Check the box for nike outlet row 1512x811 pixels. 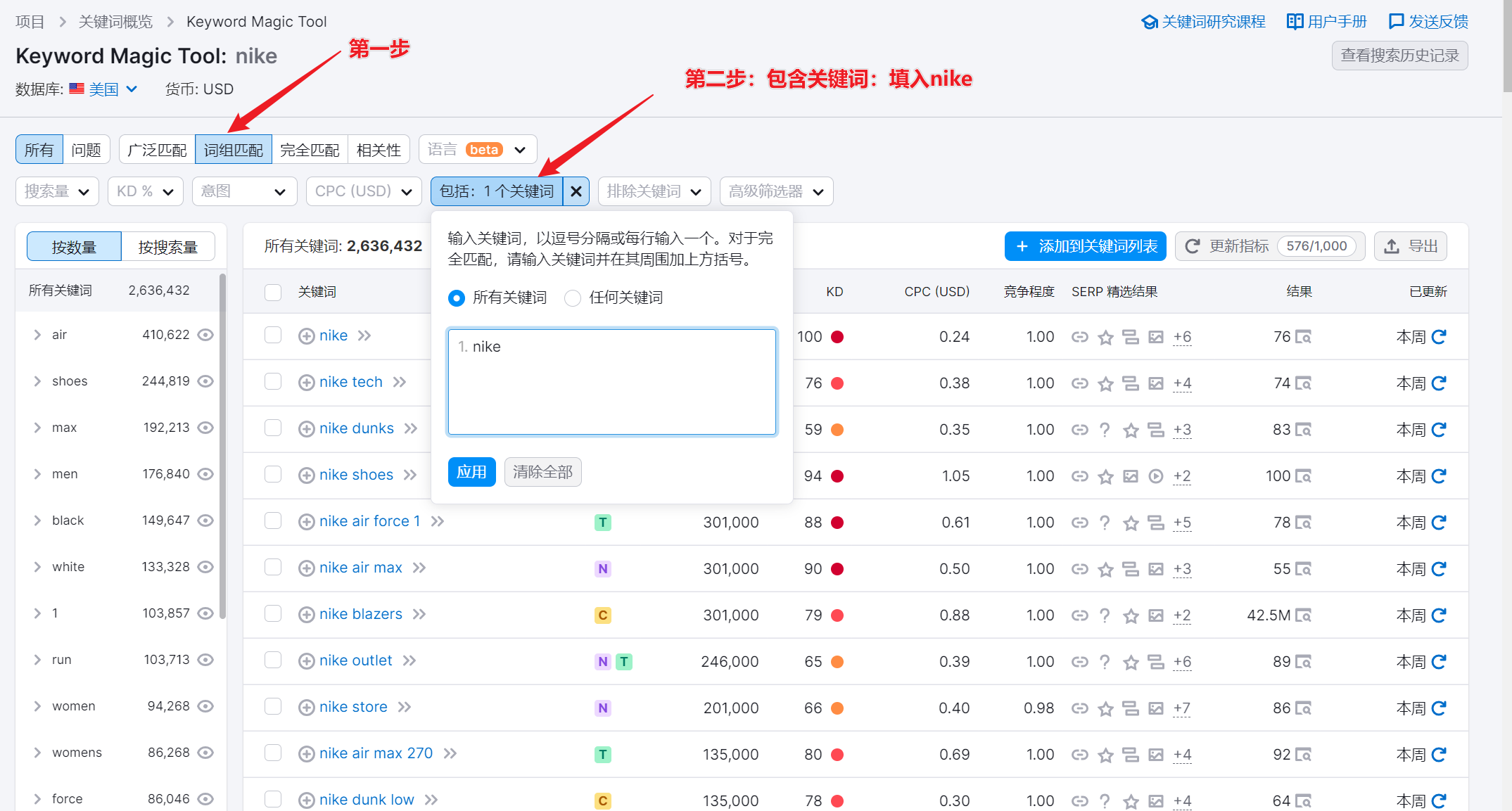click(273, 660)
